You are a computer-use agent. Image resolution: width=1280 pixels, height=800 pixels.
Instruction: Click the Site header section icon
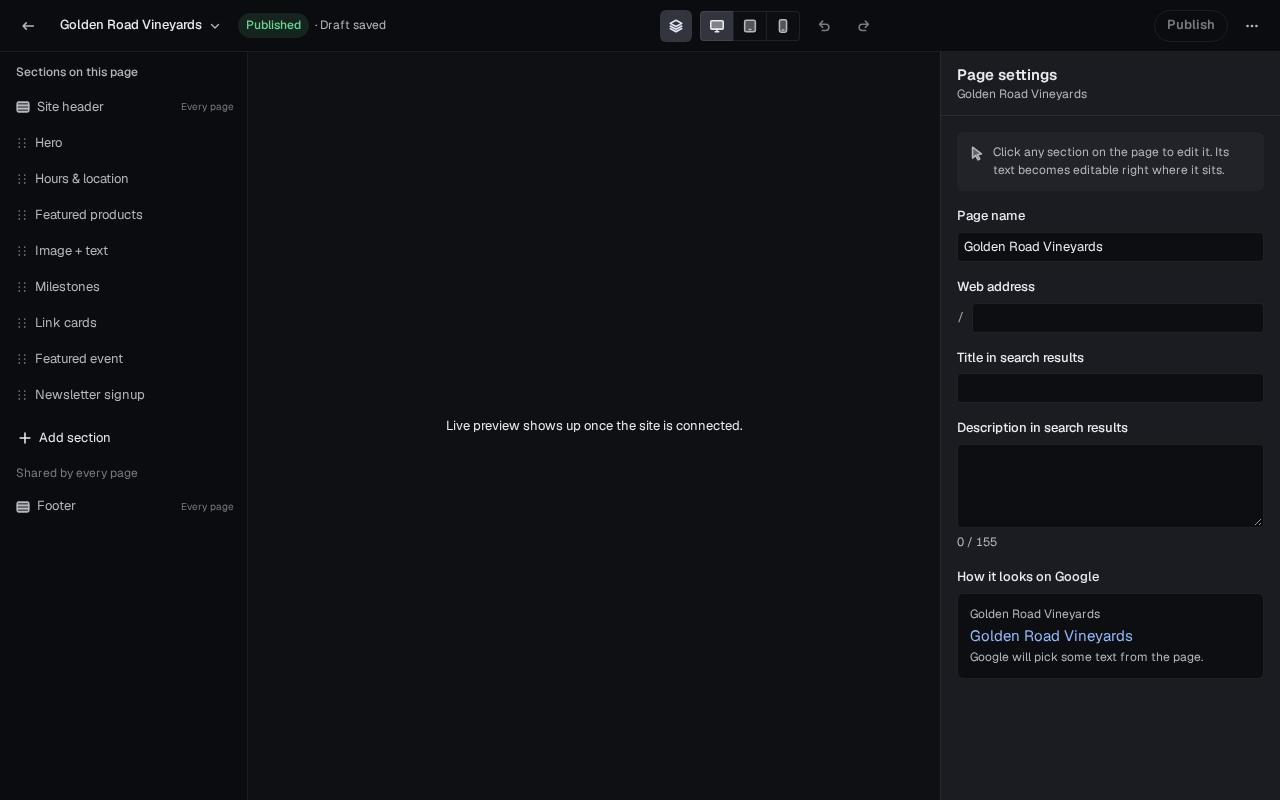[23, 107]
